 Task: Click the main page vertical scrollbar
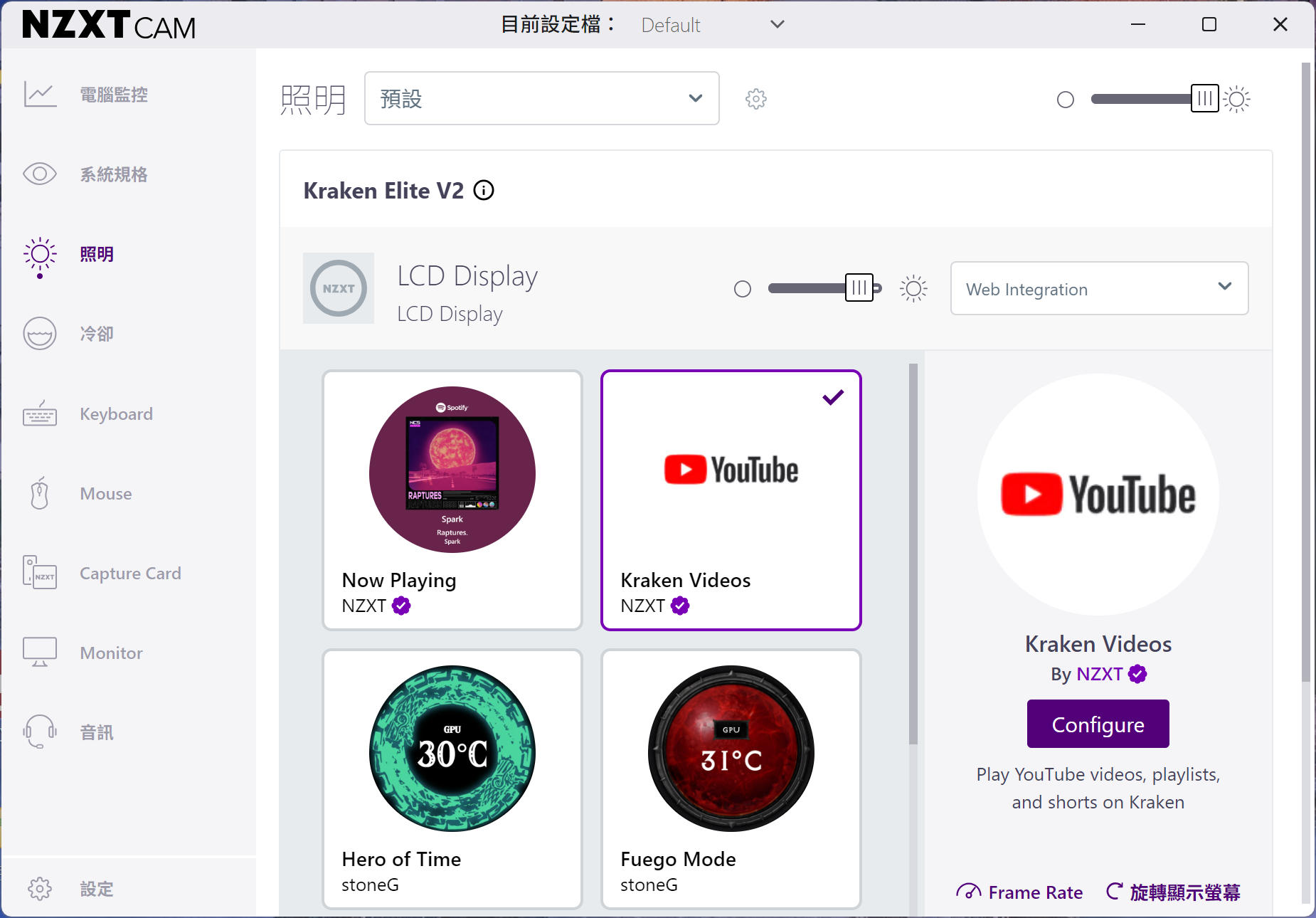pyautogui.click(x=1306, y=371)
